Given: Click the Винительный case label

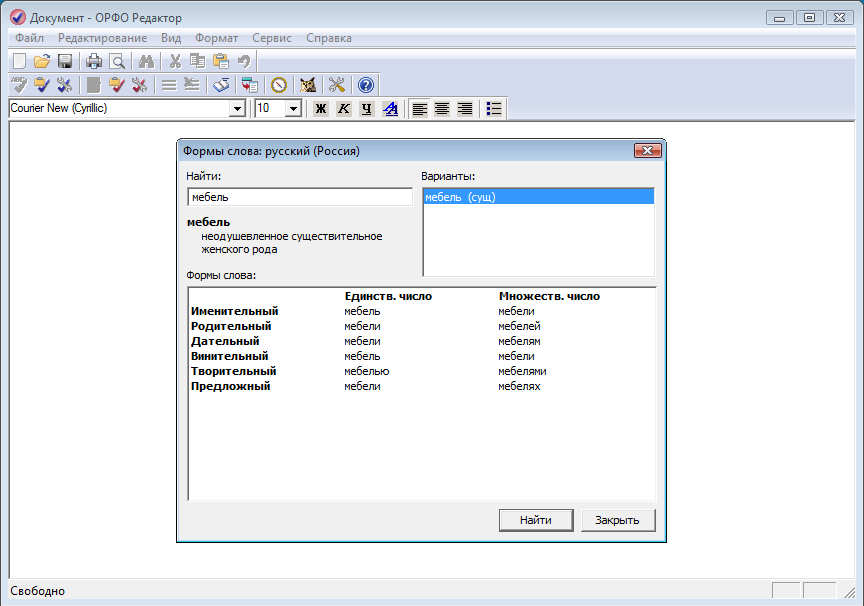Looking at the screenshot, I should (x=229, y=356).
